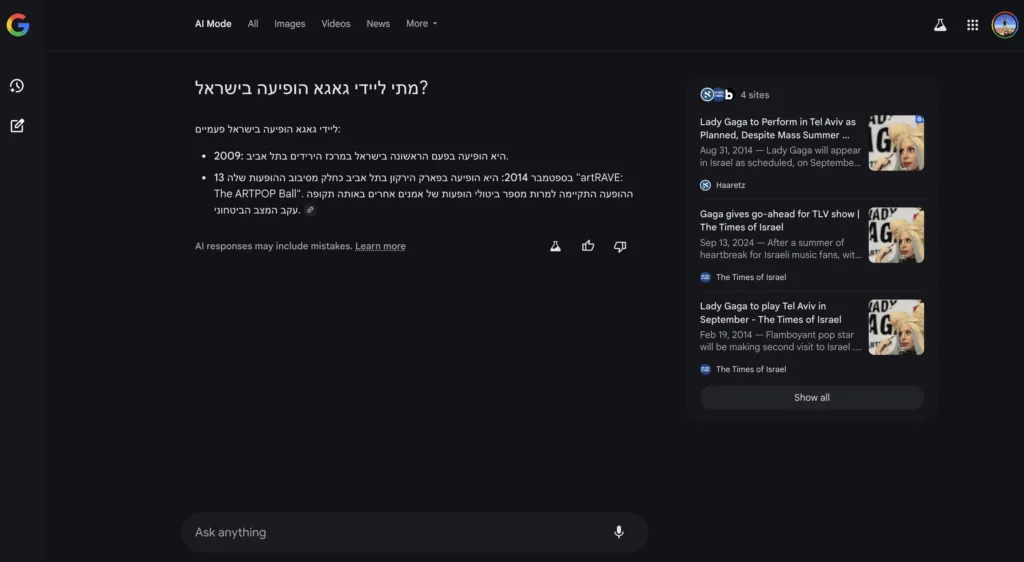Click the Ask anything input field

tap(415, 532)
